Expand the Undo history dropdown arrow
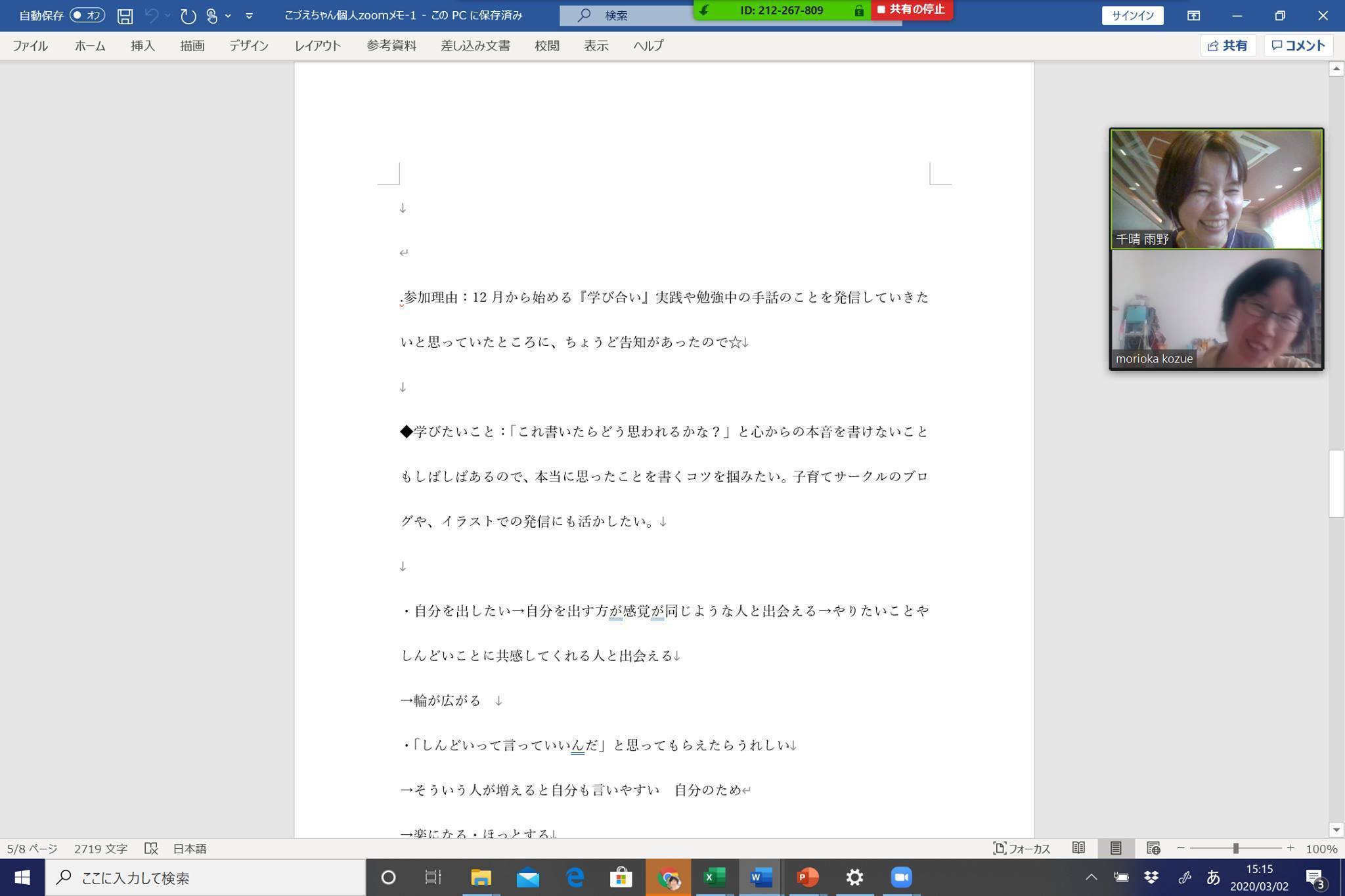This screenshot has height=896, width=1345. coord(167,16)
